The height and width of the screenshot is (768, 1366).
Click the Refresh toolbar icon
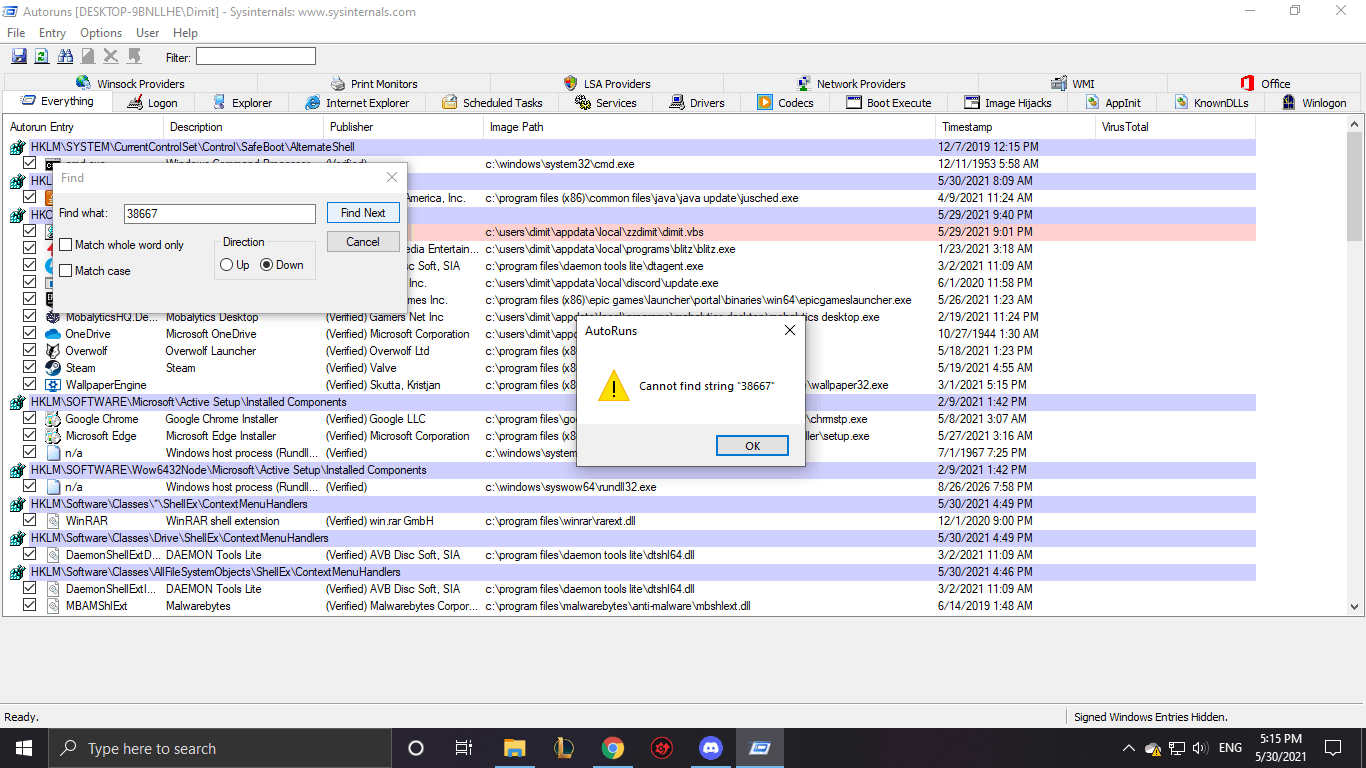(x=42, y=57)
